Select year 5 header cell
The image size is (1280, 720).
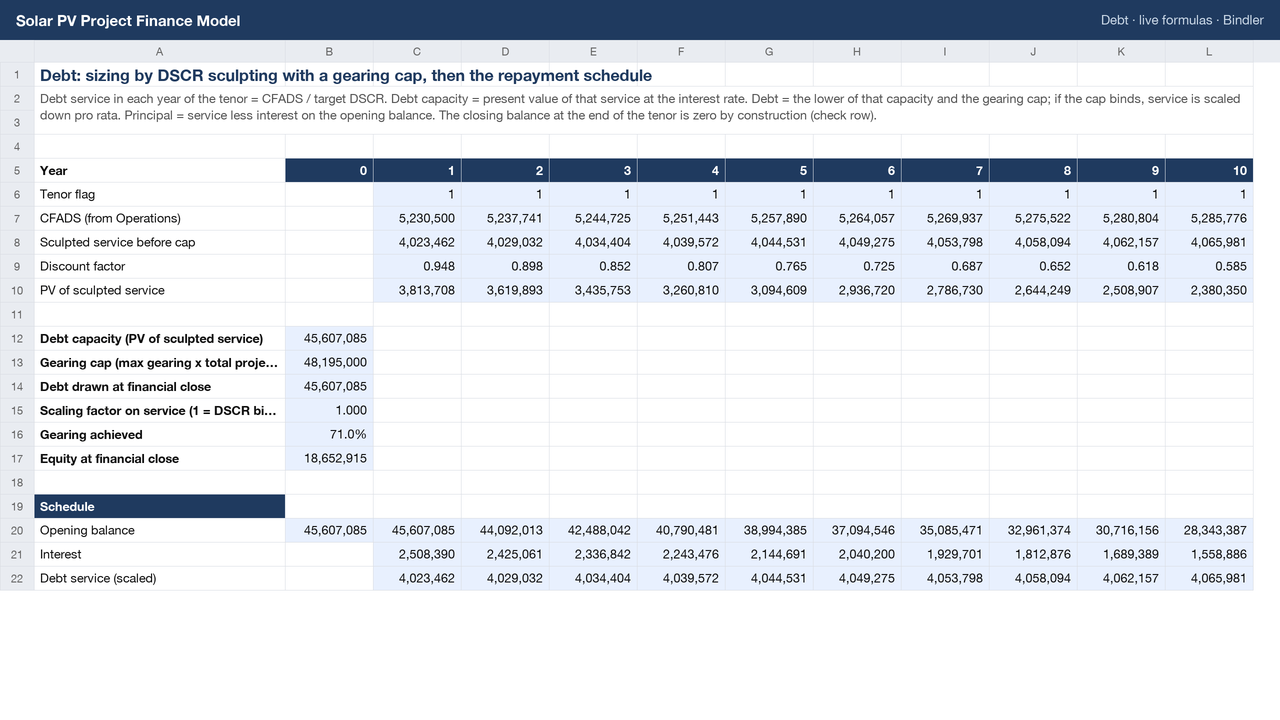[769, 170]
